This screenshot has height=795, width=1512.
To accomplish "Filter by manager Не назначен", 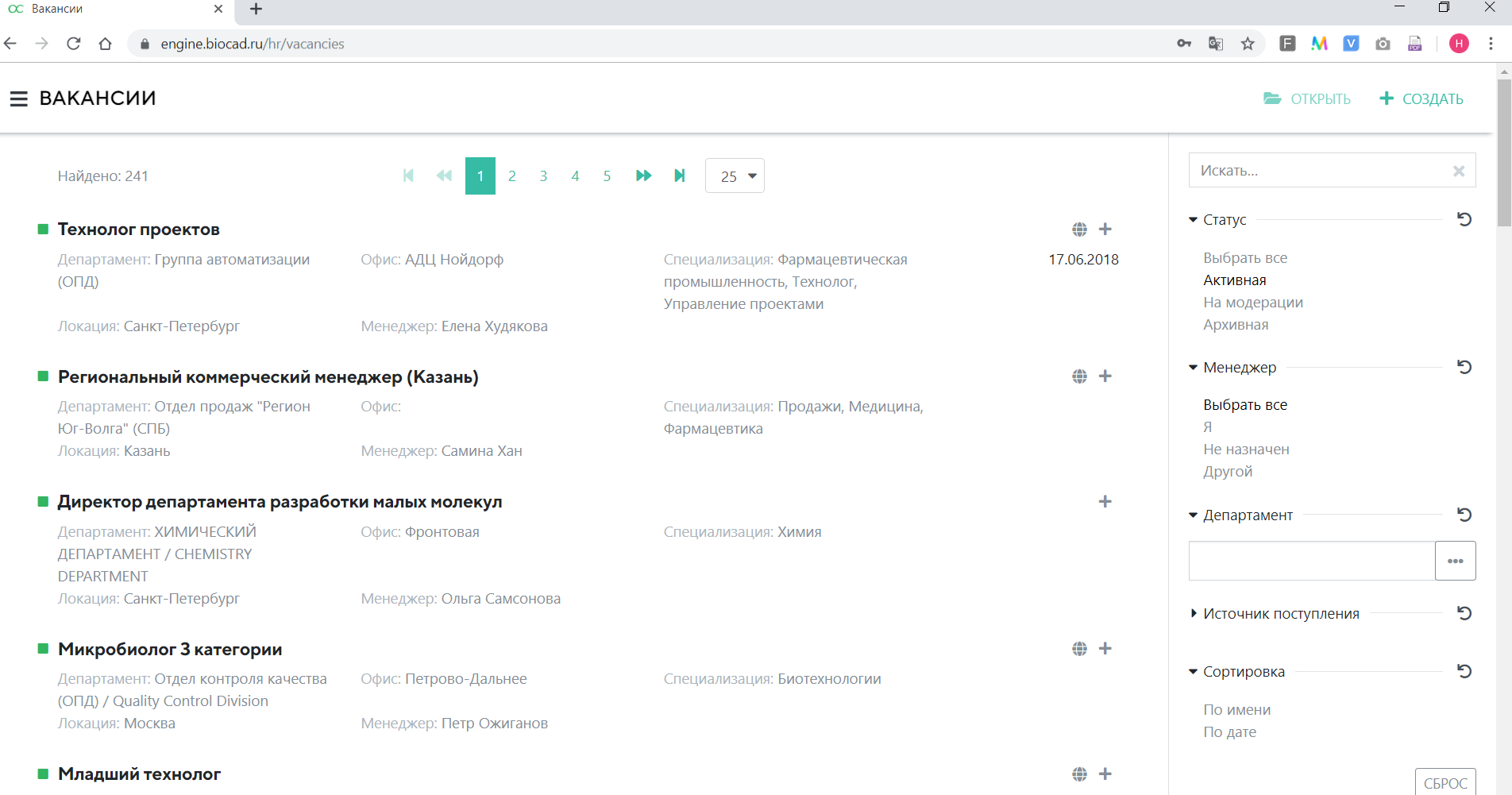I will point(1246,450).
